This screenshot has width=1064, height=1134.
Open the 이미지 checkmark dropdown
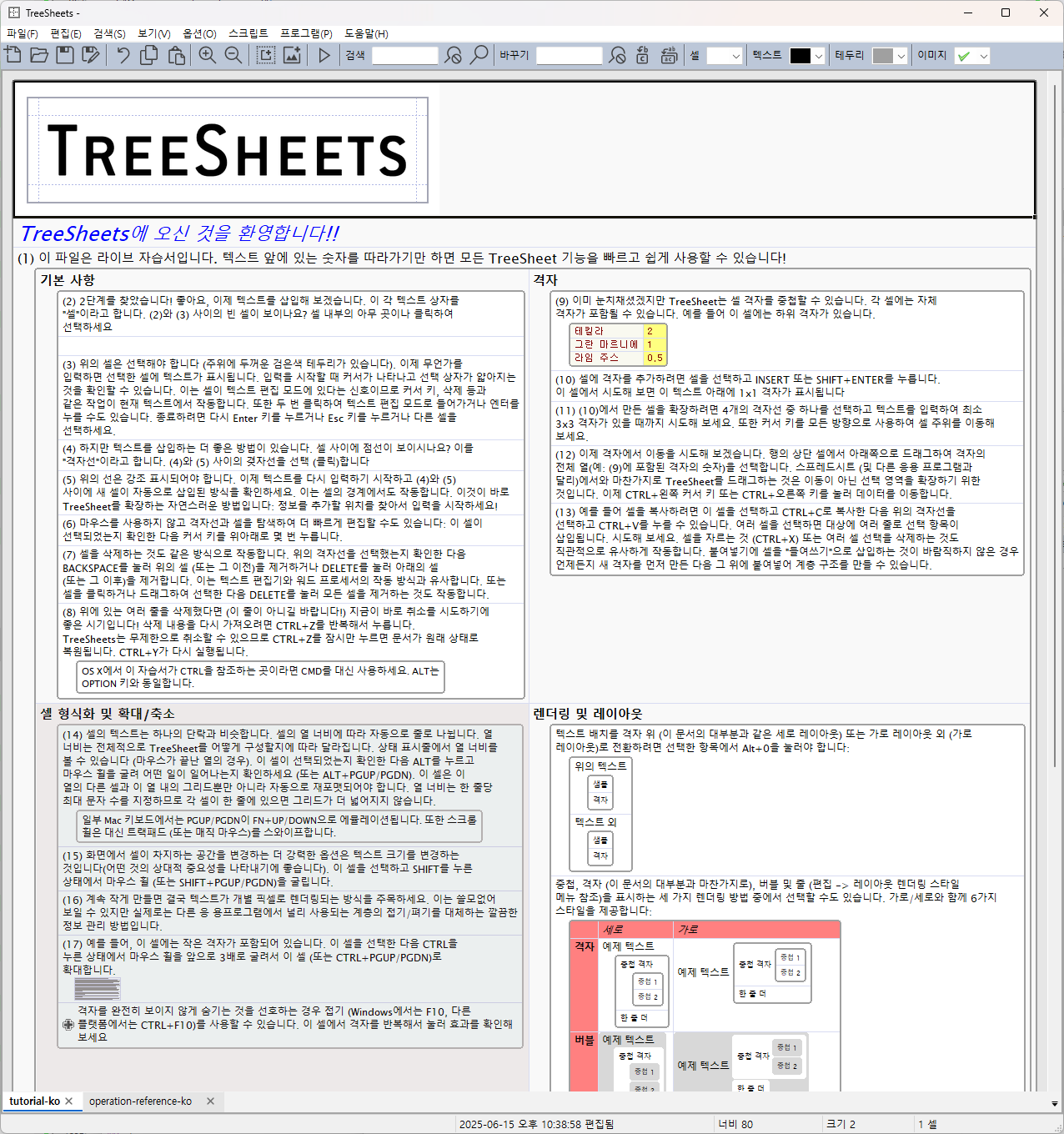[972, 55]
